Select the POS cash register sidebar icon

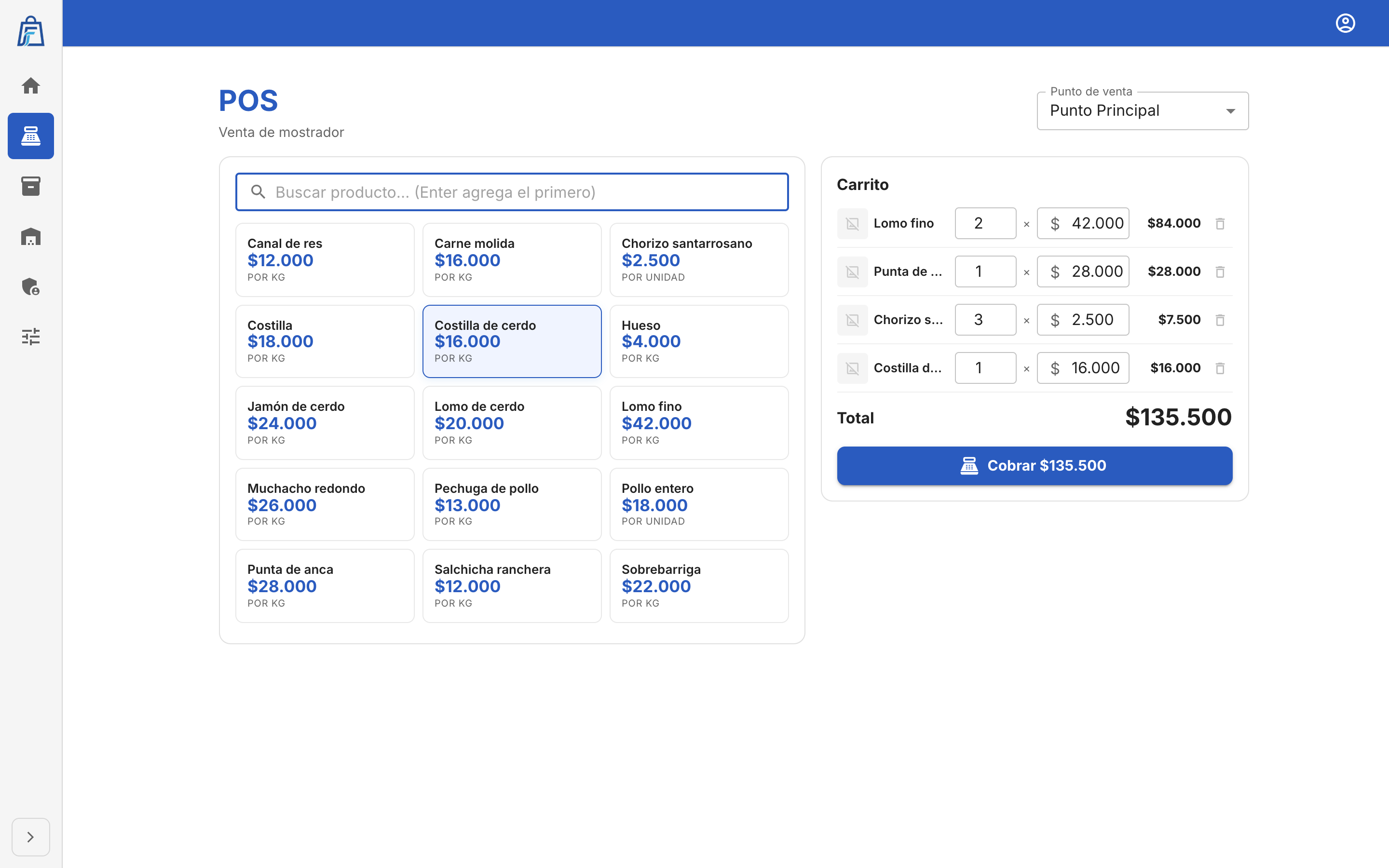click(30, 136)
